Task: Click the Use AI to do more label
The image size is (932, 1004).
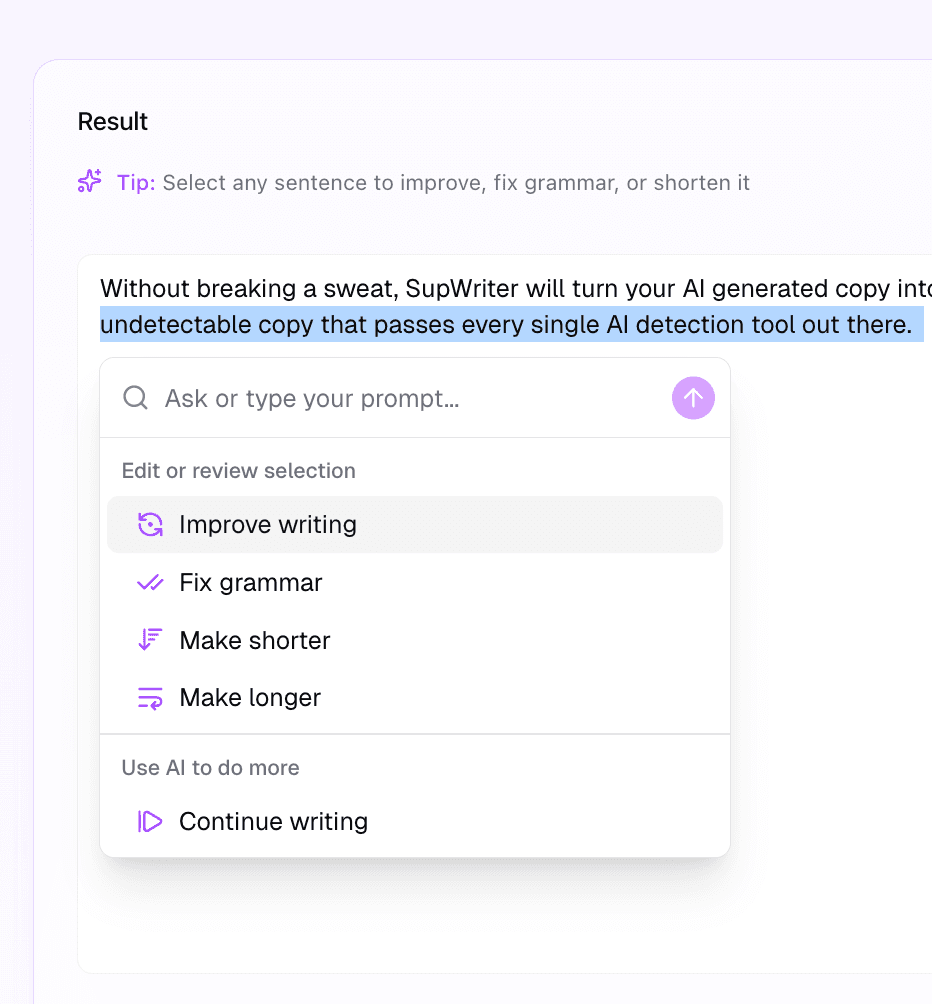Action: point(210,767)
